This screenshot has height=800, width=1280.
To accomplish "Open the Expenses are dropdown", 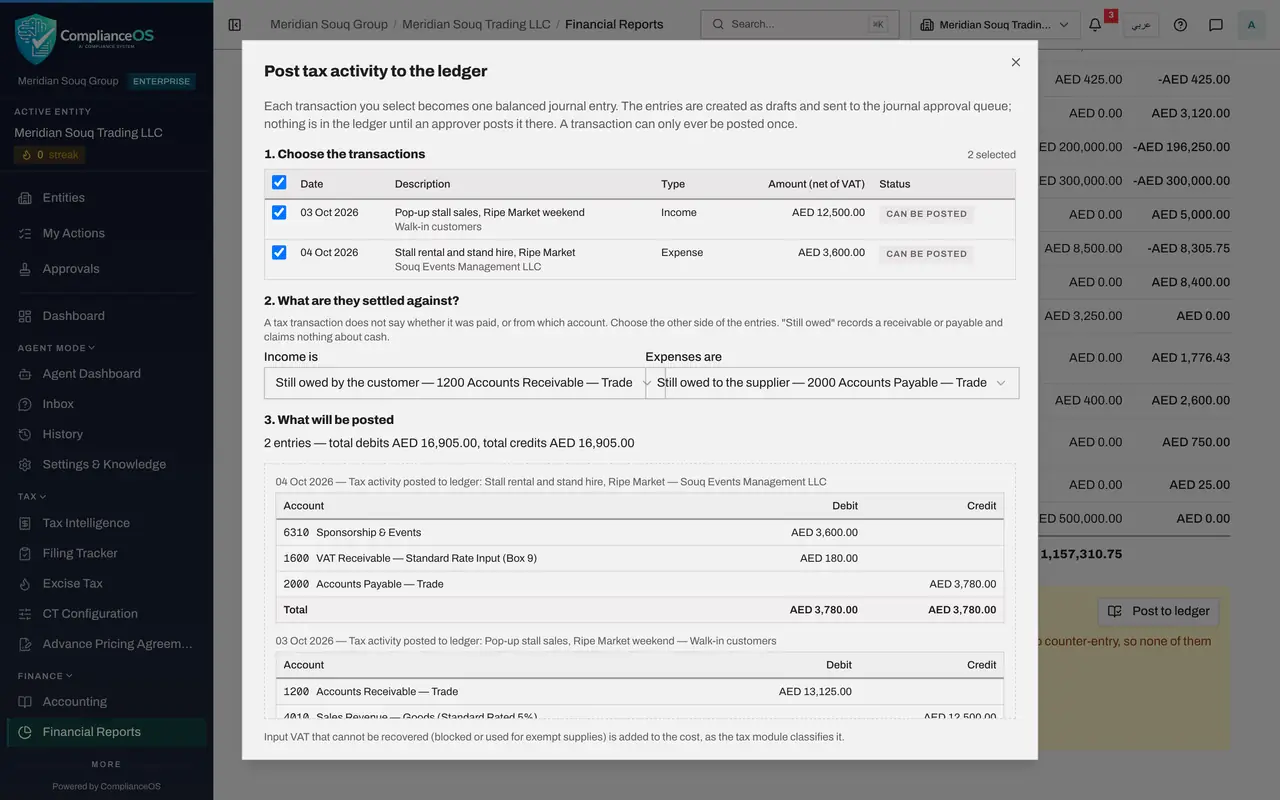I will click(x=832, y=383).
